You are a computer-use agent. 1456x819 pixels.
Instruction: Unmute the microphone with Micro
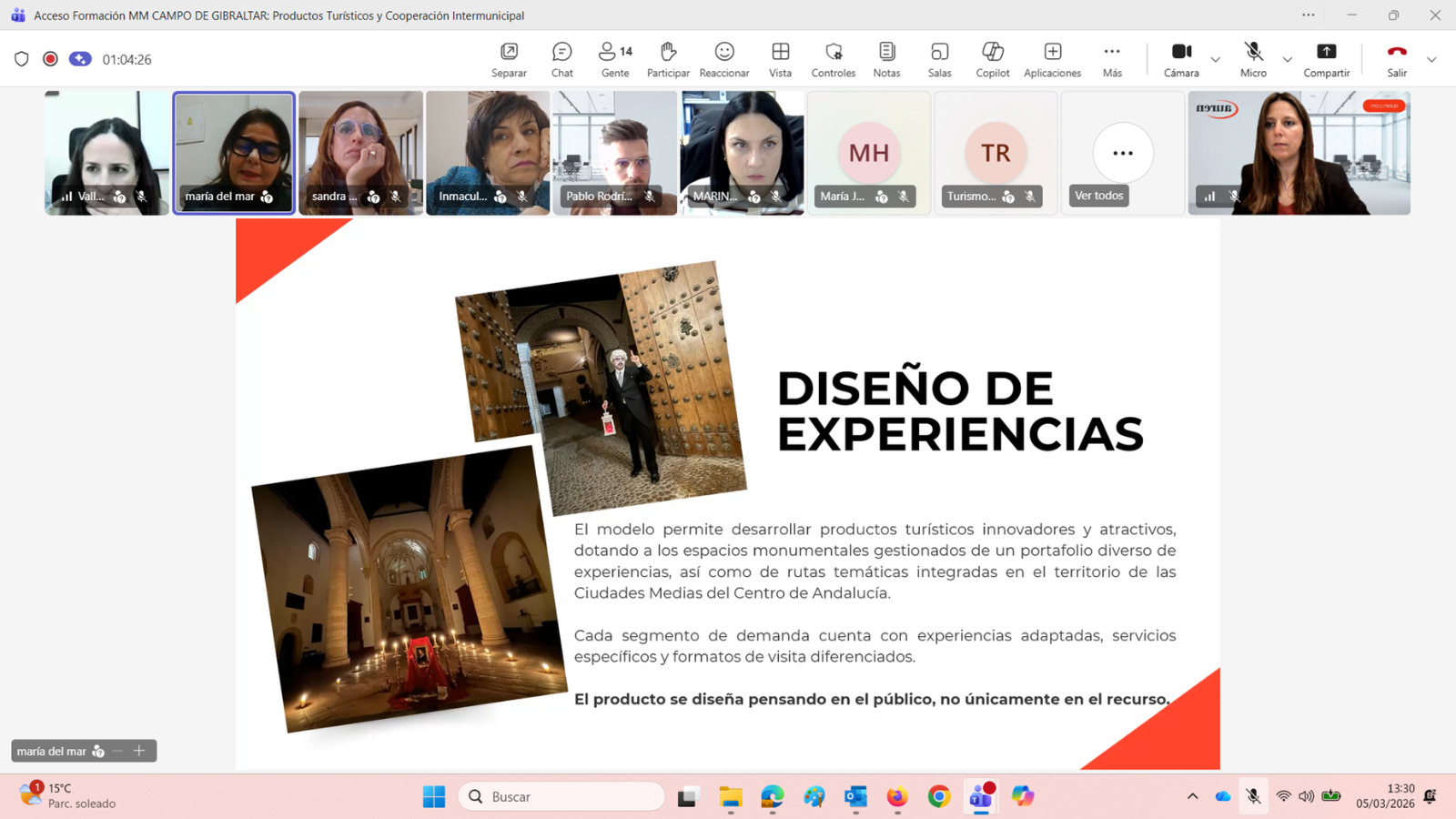[x=1253, y=59]
